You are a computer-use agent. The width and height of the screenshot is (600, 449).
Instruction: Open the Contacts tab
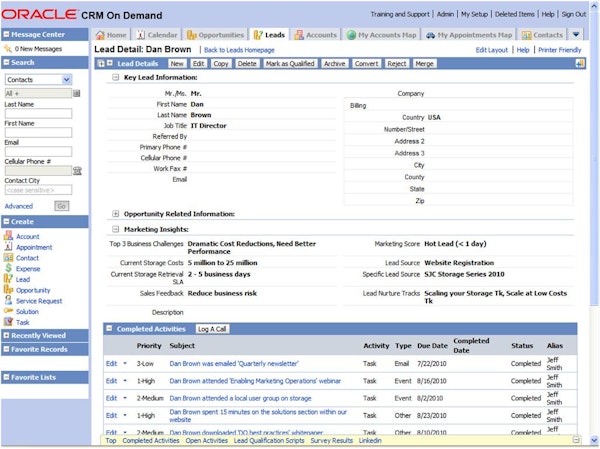tap(543, 35)
